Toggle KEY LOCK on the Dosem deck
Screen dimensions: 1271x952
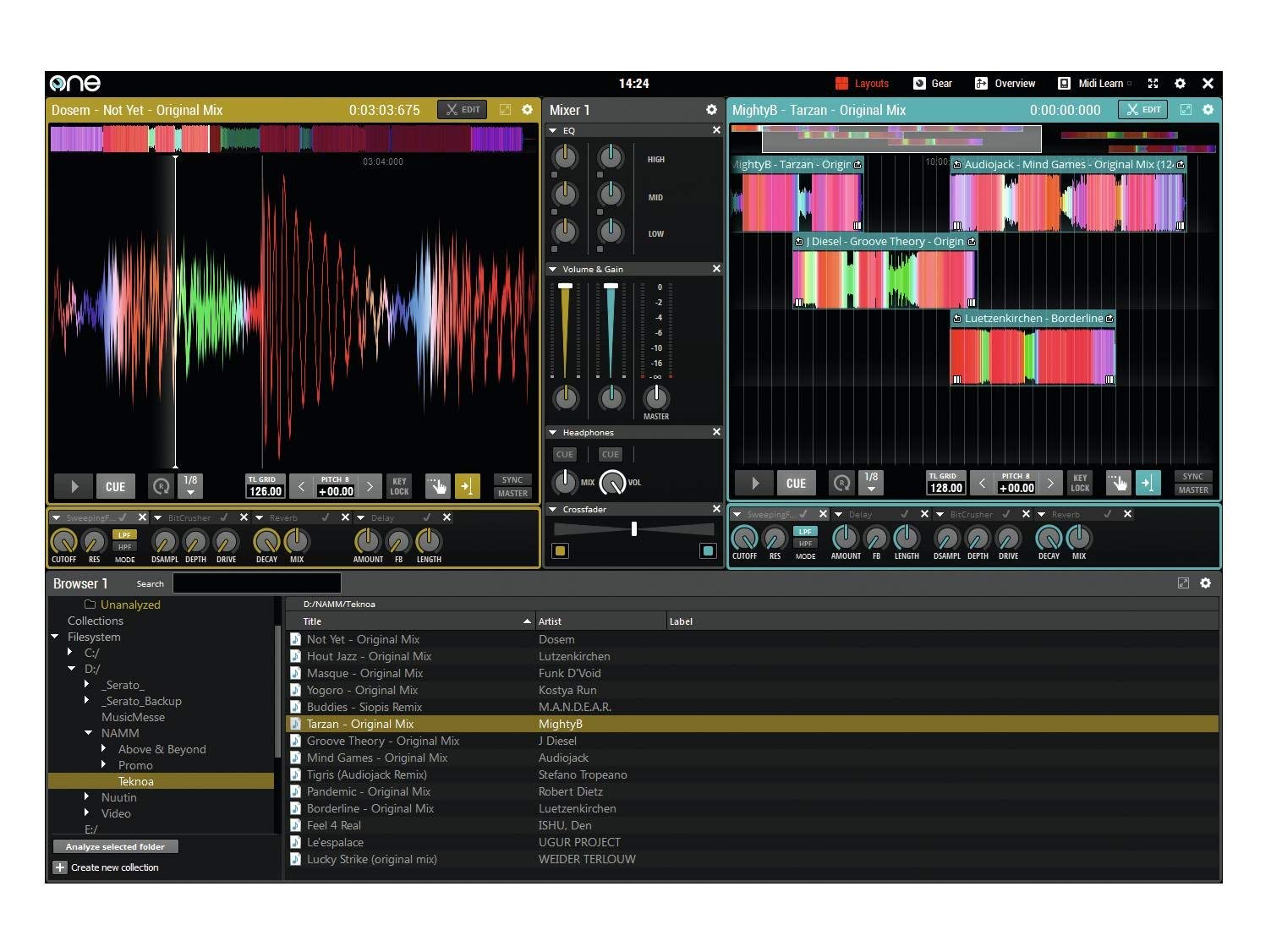pos(399,486)
